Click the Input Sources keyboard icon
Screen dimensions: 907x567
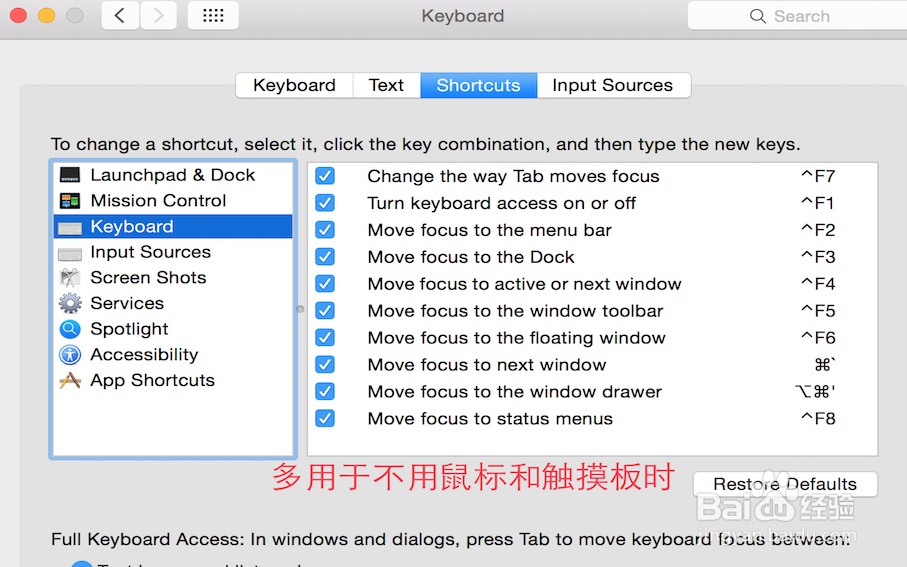[x=70, y=253]
